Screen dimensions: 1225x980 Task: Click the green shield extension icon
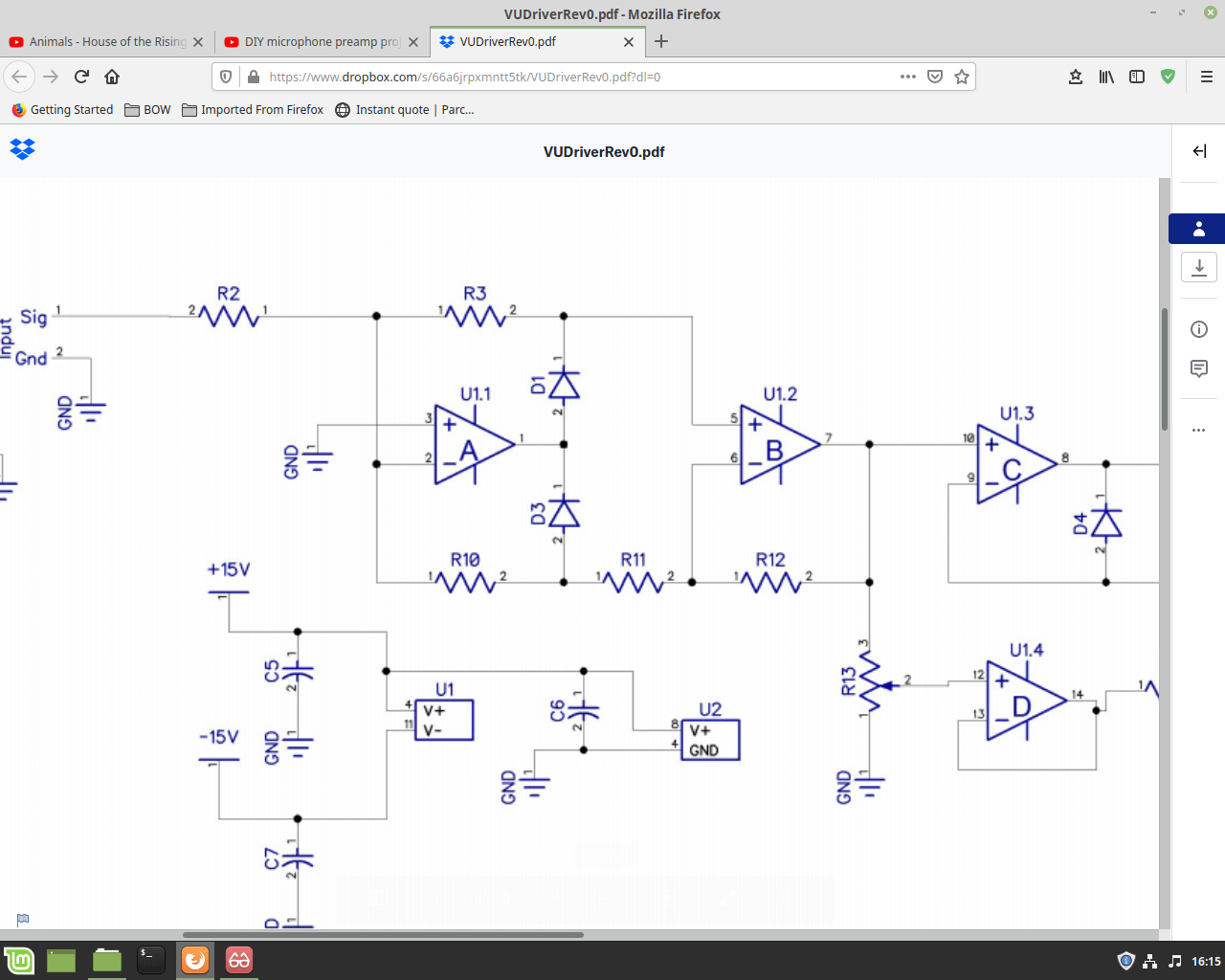1168,77
